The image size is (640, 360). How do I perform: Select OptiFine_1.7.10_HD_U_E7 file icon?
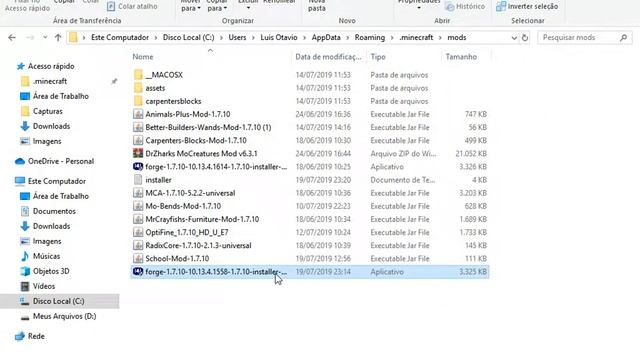coord(138,232)
